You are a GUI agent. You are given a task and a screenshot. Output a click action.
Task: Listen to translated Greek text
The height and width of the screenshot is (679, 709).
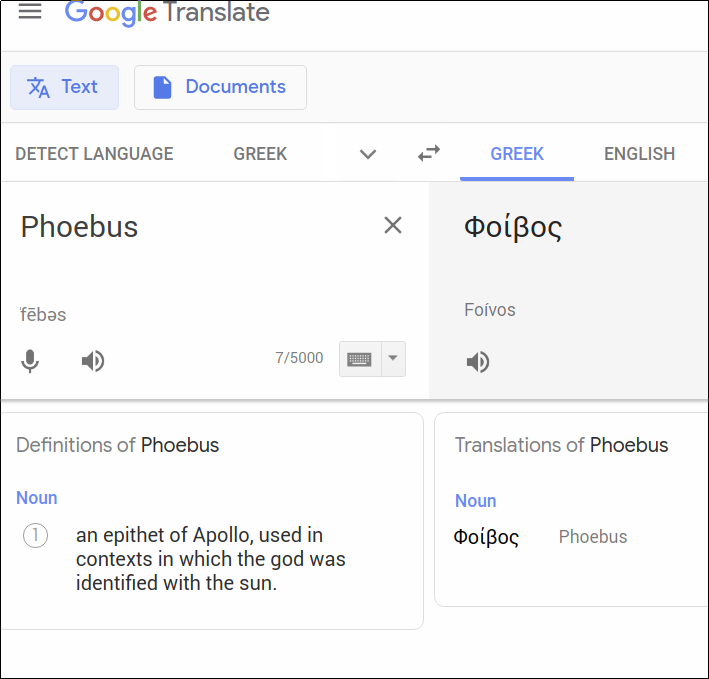[478, 362]
